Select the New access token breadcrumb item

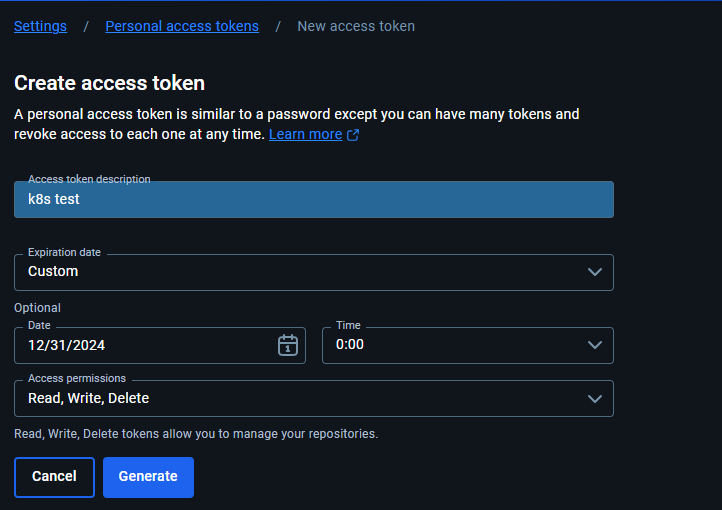(356, 26)
